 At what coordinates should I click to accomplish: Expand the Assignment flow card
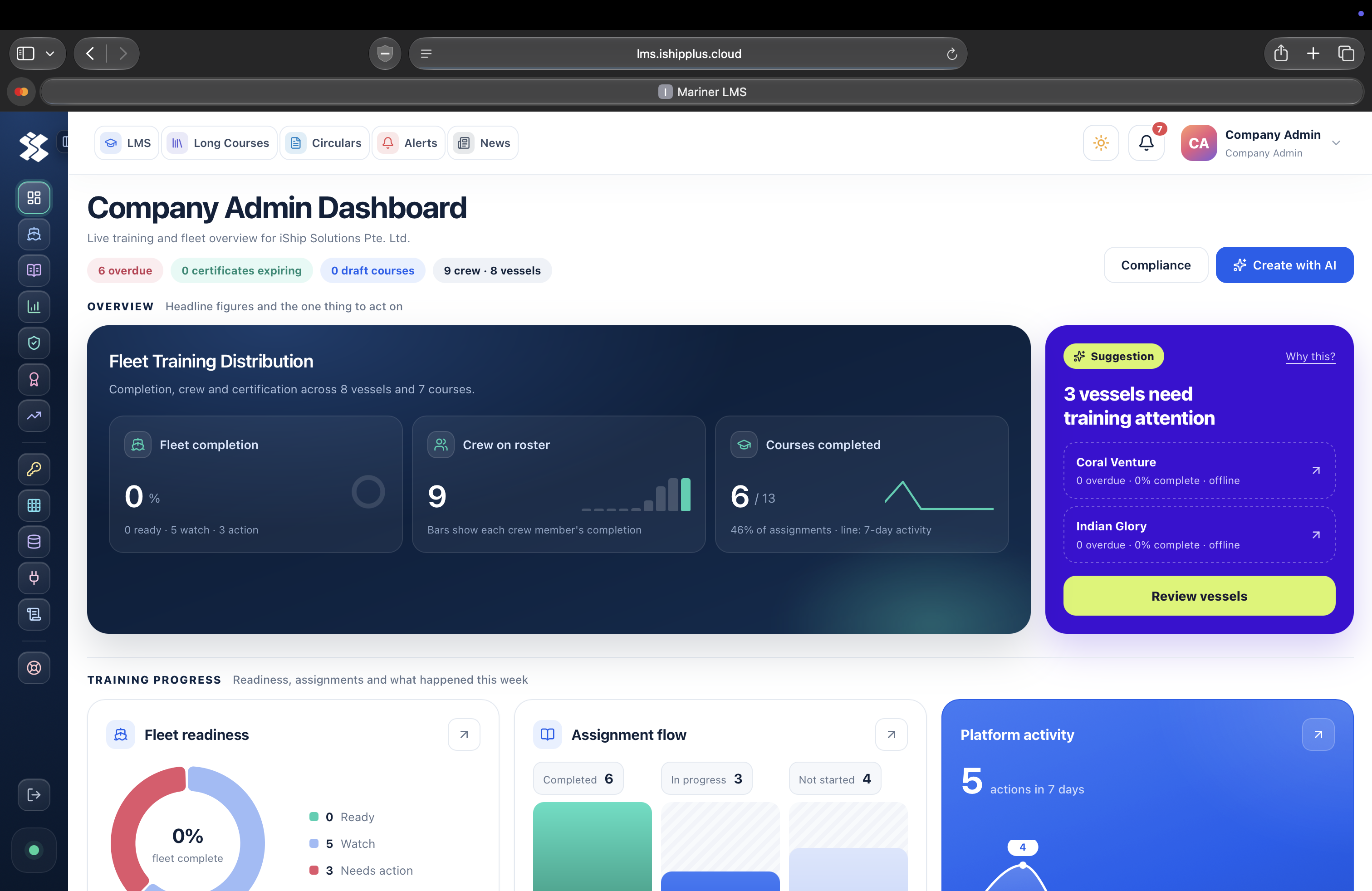[x=891, y=734]
